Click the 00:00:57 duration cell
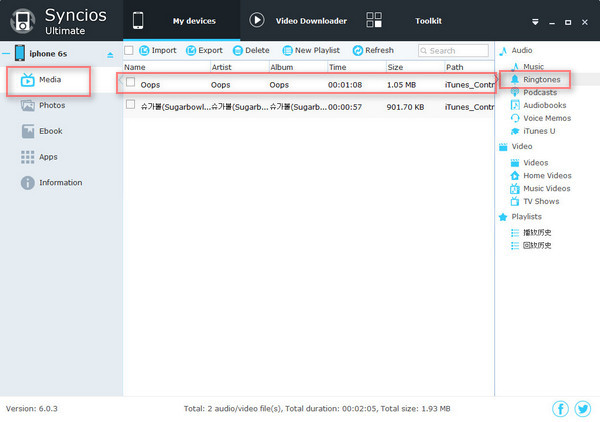Image resolution: width=600 pixels, height=422 pixels. click(x=345, y=107)
